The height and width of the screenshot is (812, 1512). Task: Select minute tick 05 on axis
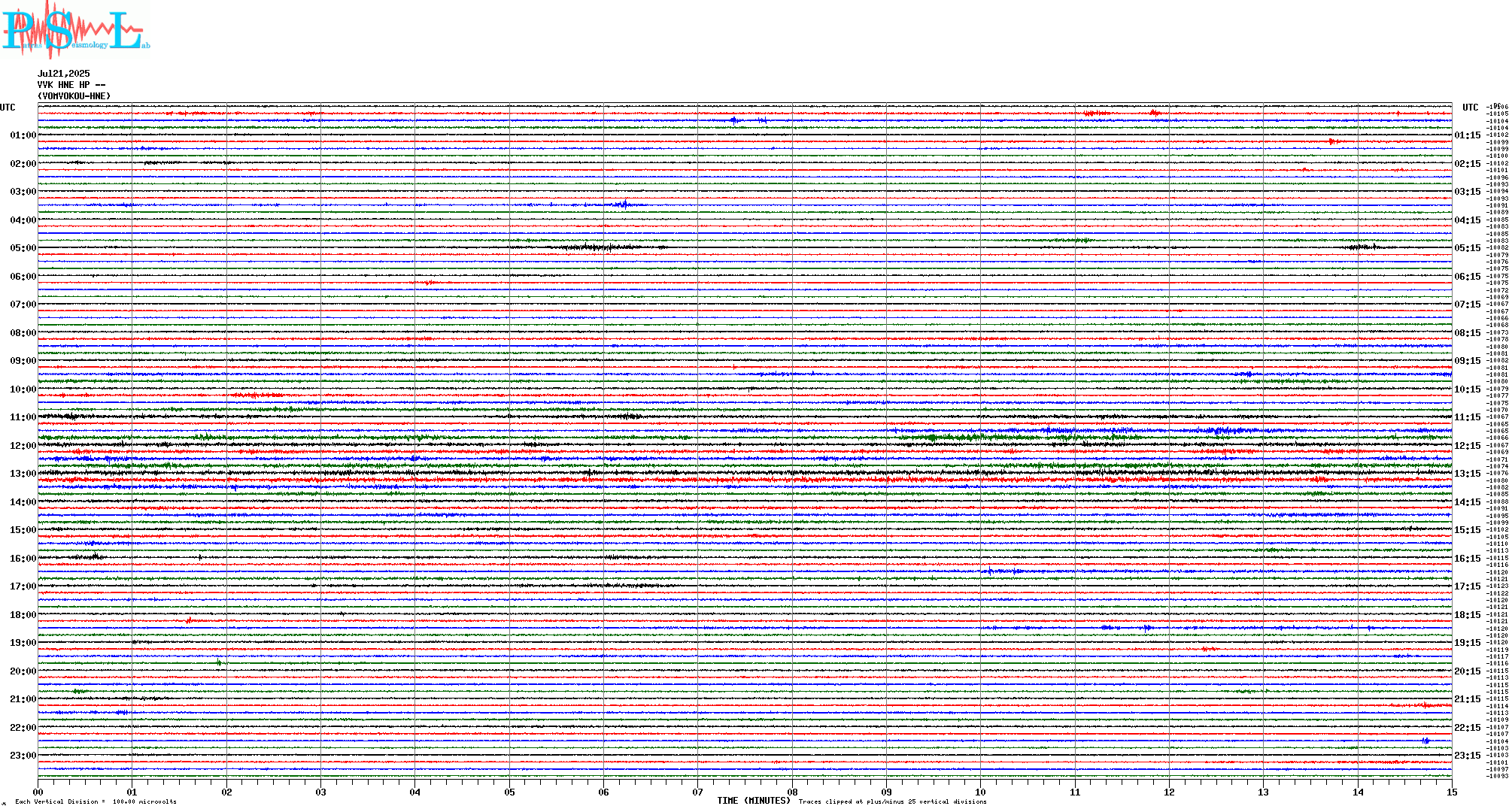(509, 792)
